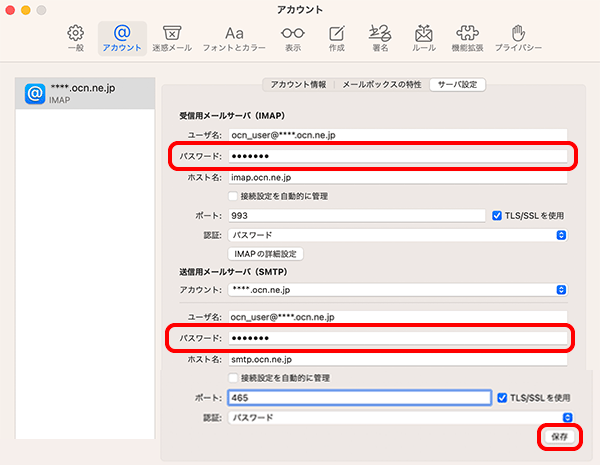Viewport: 600px width, 465px height.
Task: Open the Viewing (表示) preferences
Action: [x=292, y=38]
